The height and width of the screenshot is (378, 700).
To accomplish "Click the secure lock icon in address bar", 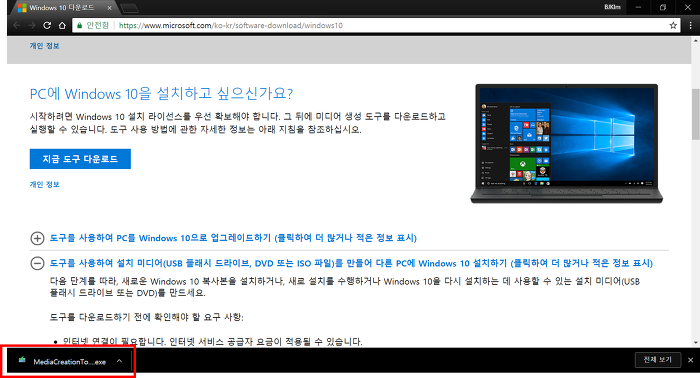I will tap(79, 25).
